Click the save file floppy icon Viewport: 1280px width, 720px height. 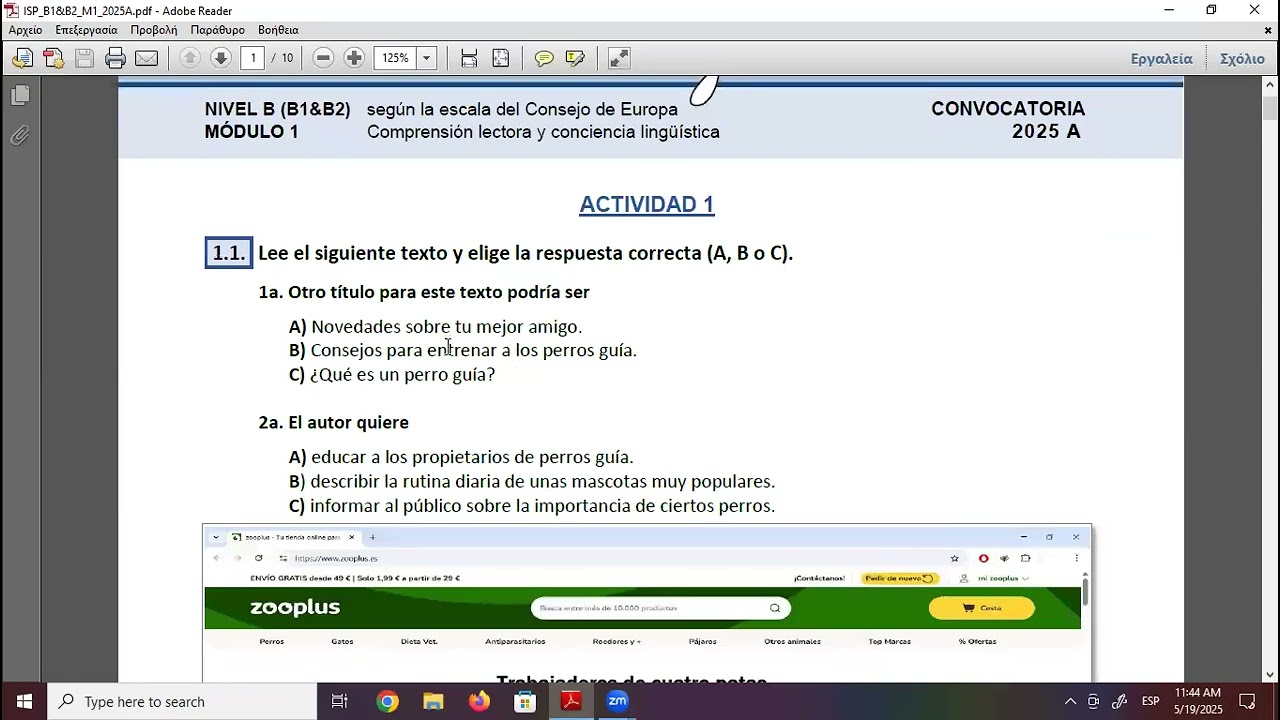pos(84,58)
